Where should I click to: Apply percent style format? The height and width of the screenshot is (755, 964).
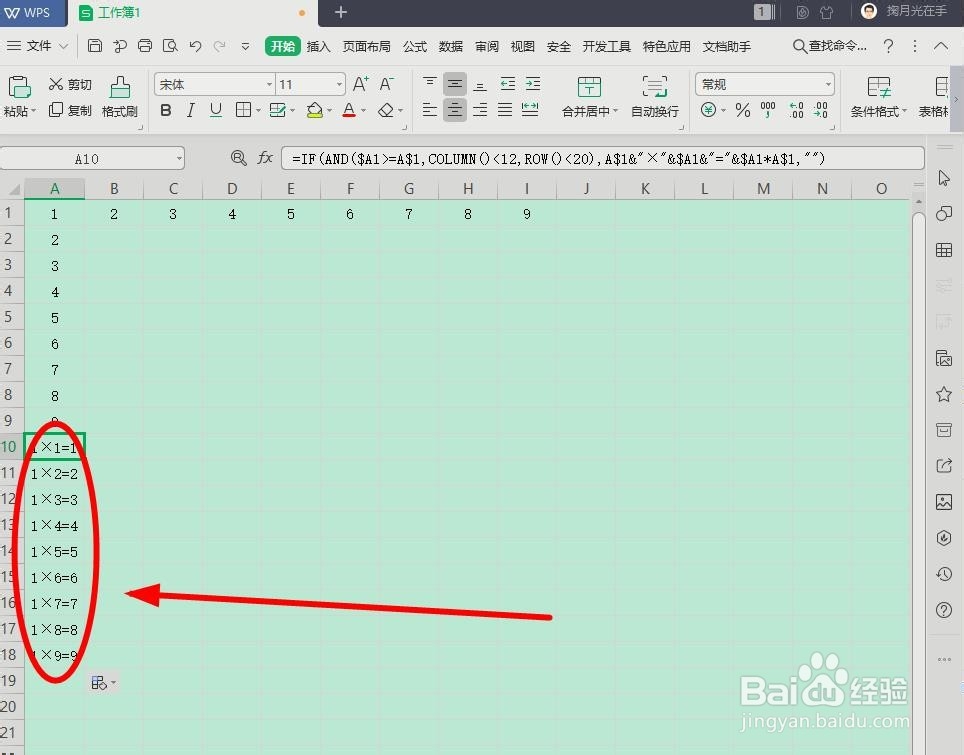coord(743,110)
